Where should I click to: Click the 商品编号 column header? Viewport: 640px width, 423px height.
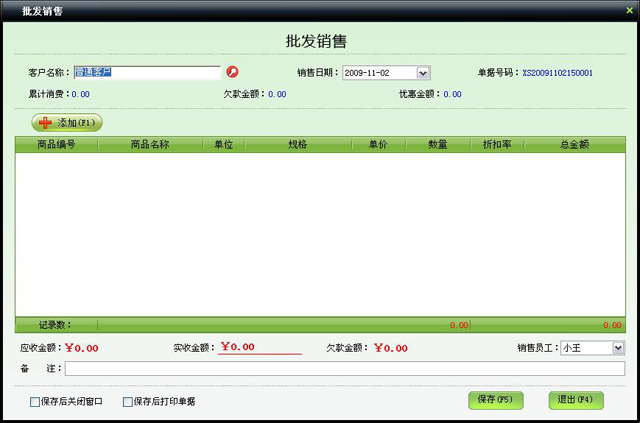click(57, 145)
